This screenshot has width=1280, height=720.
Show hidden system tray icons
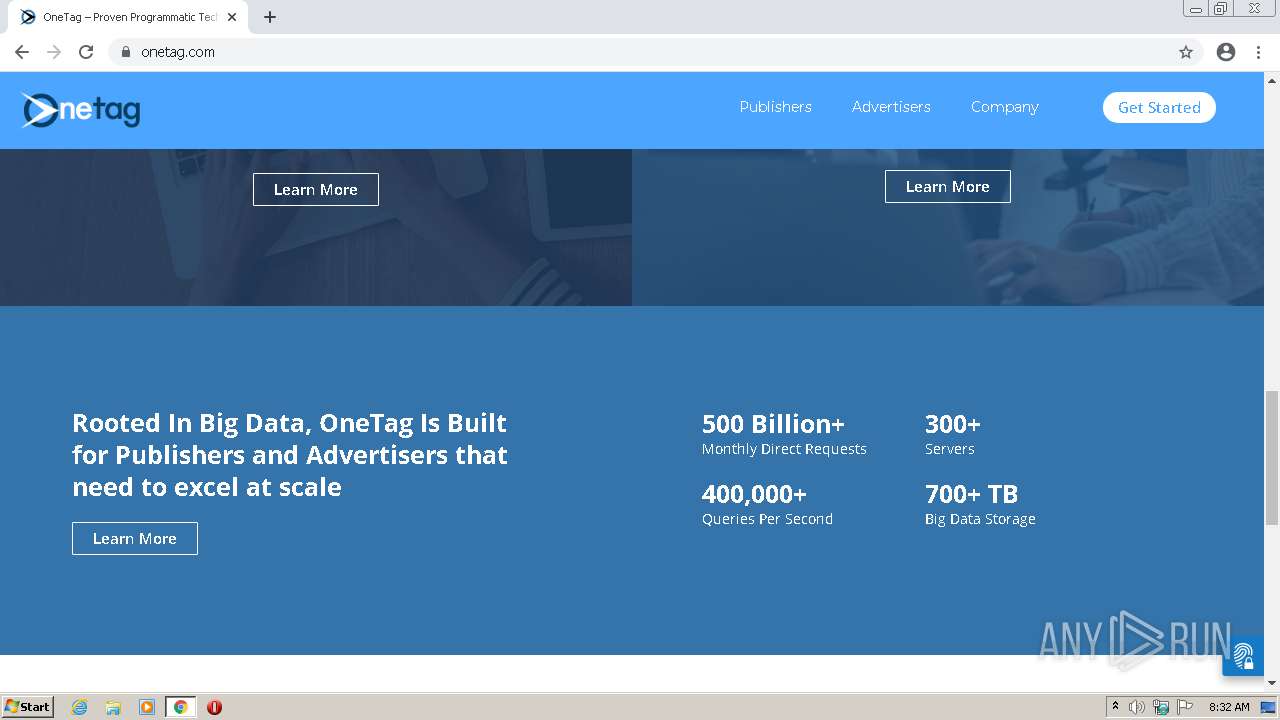tap(1115, 707)
